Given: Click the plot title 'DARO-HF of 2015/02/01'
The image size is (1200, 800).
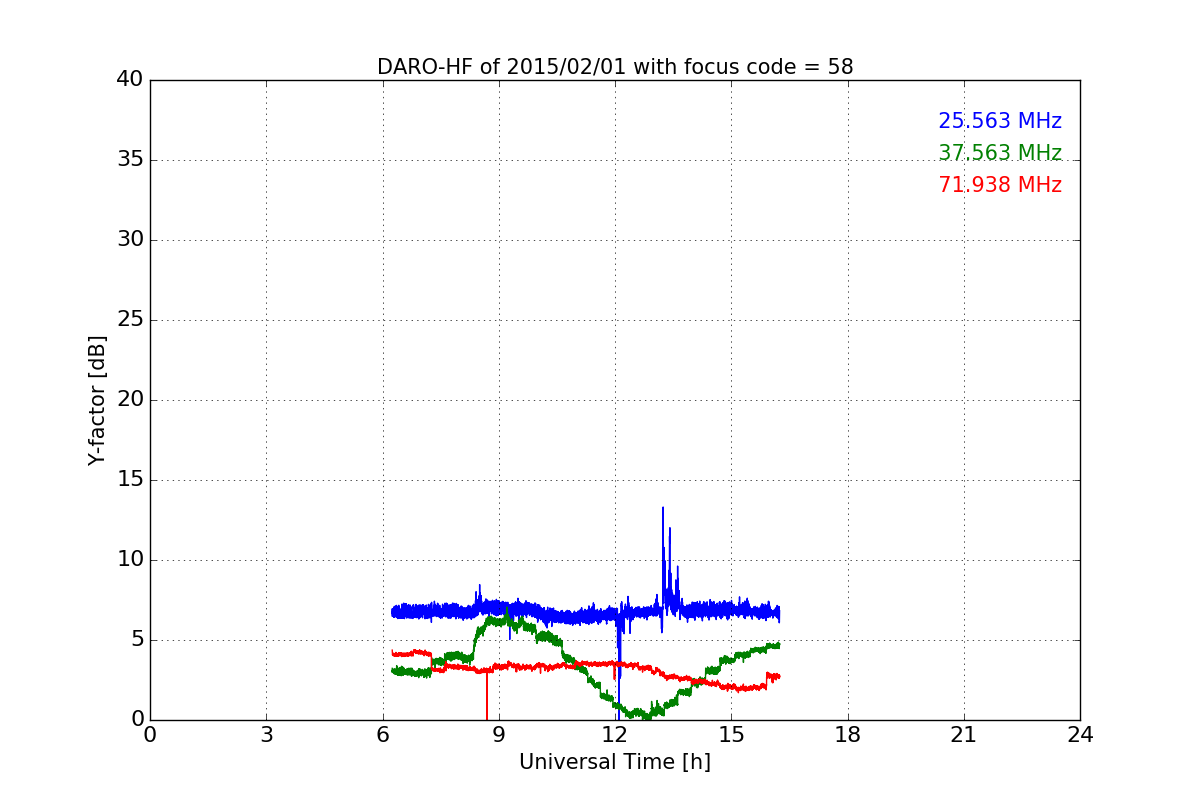Looking at the screenshot, I should (x=615, y=67).
